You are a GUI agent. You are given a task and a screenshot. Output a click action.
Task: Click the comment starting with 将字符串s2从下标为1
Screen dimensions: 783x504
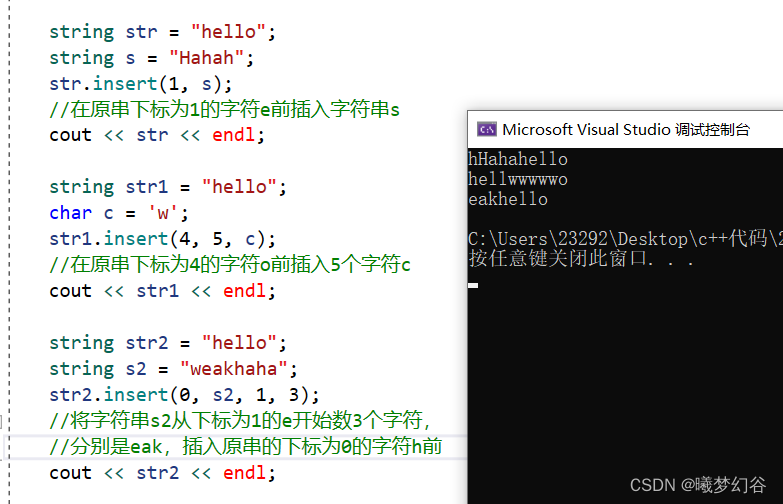pyautogui.click(x=240, y=421)
